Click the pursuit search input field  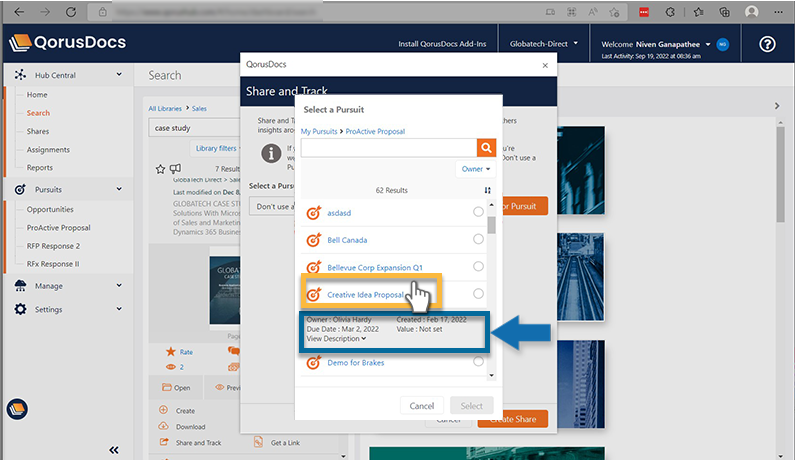(x=389, y=148)
